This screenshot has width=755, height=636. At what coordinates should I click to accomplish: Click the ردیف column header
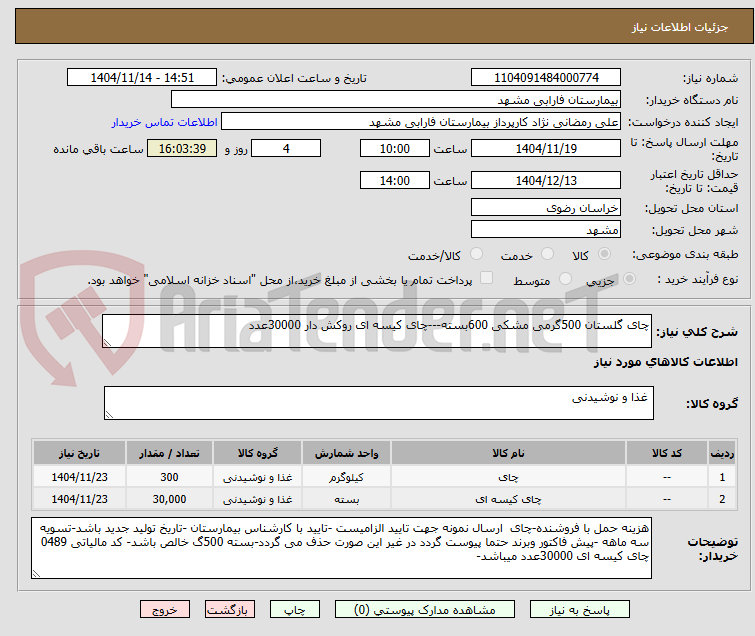[x=722, y=453]
